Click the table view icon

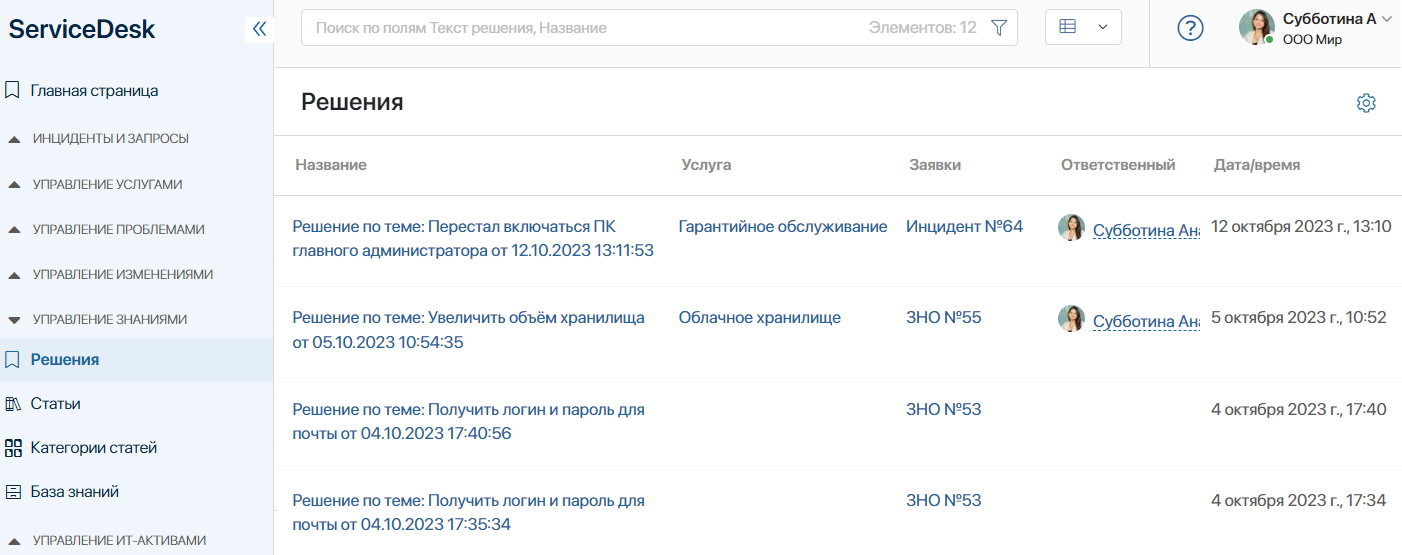(x=1067, y=28)
